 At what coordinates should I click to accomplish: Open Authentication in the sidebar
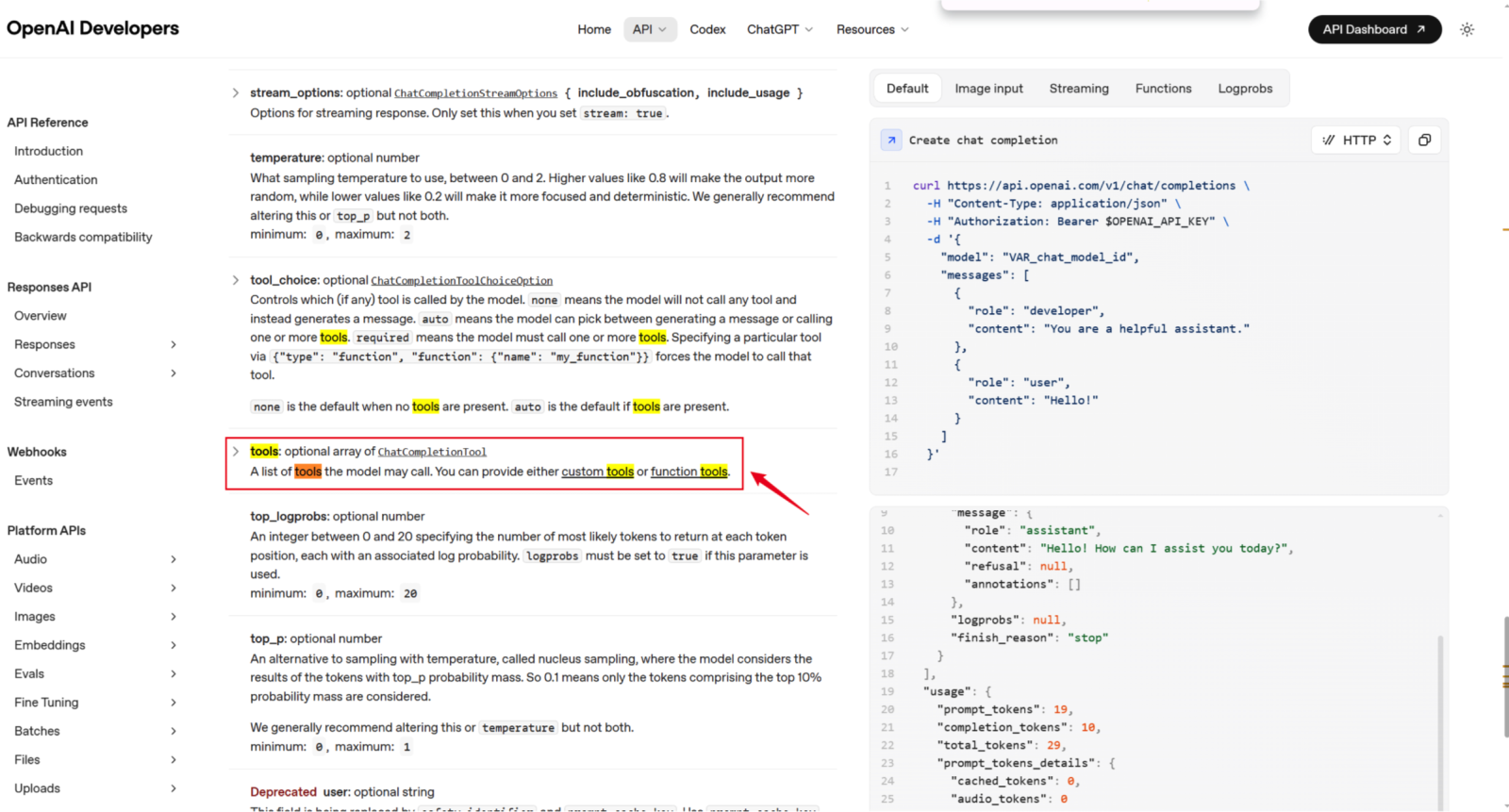[x=56, y=179]
